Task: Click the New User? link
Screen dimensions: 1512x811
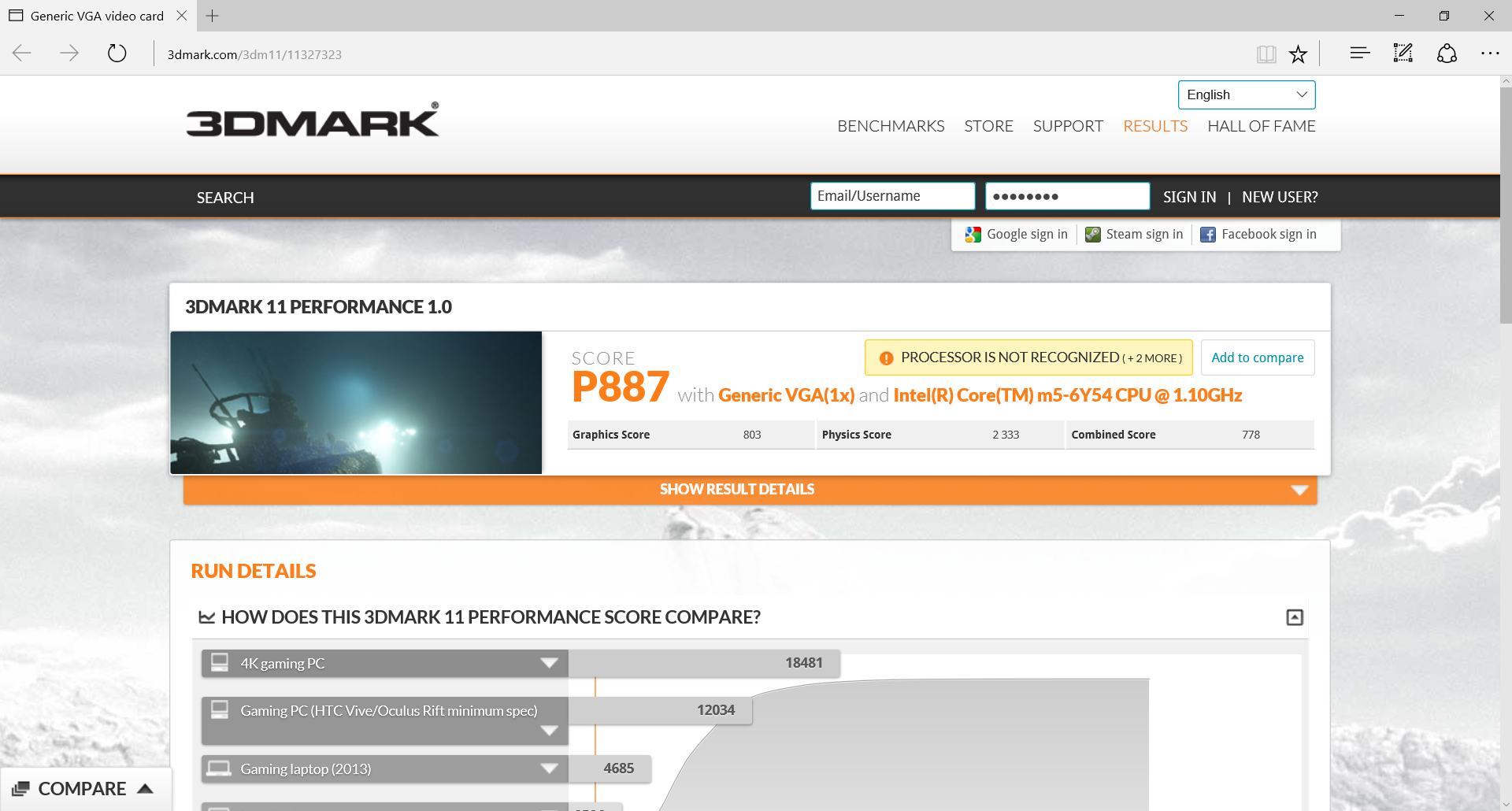Action: coord(1280,197)
